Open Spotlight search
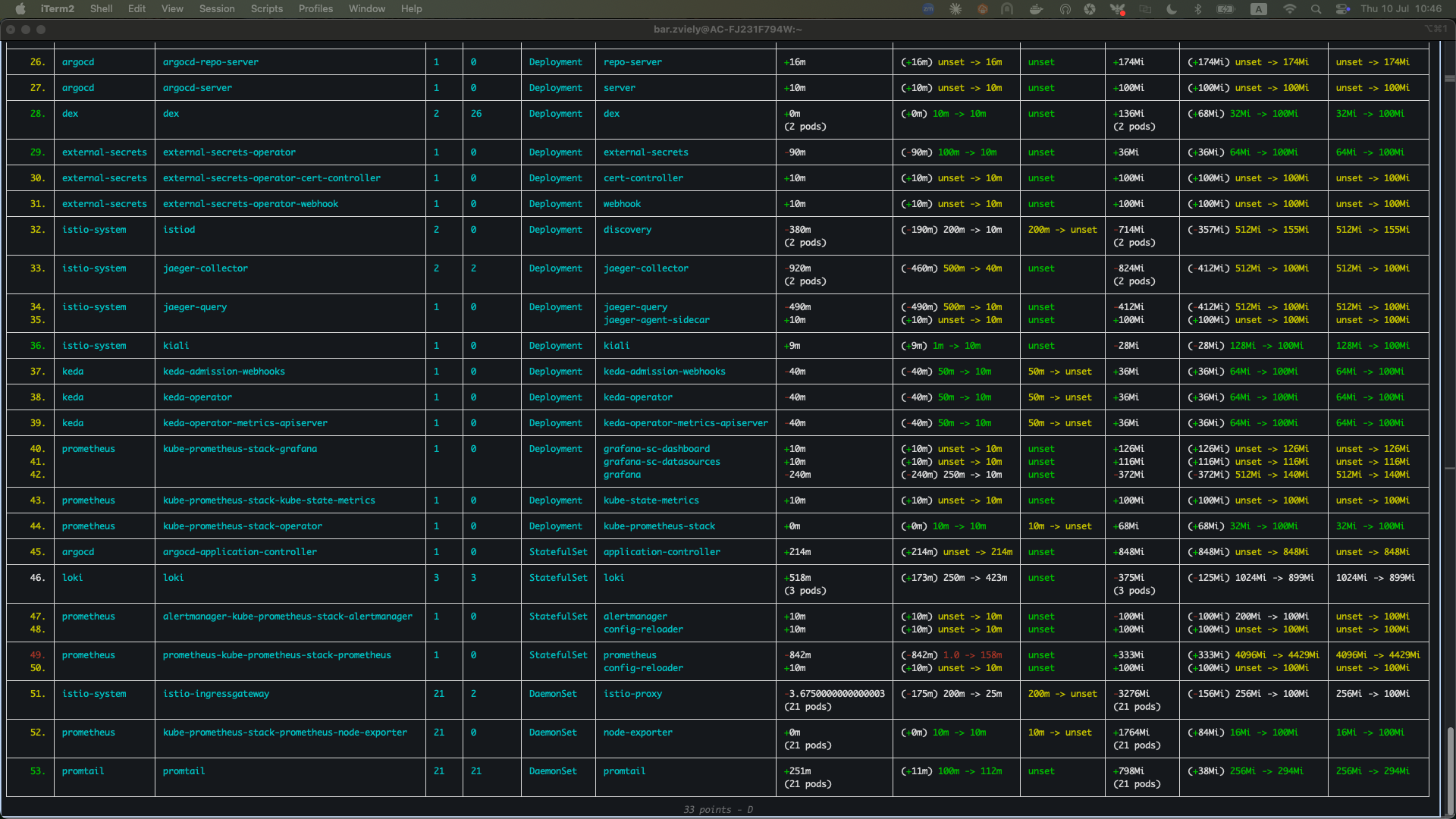Screen dimensions: 1456x819 (1316, 8)
